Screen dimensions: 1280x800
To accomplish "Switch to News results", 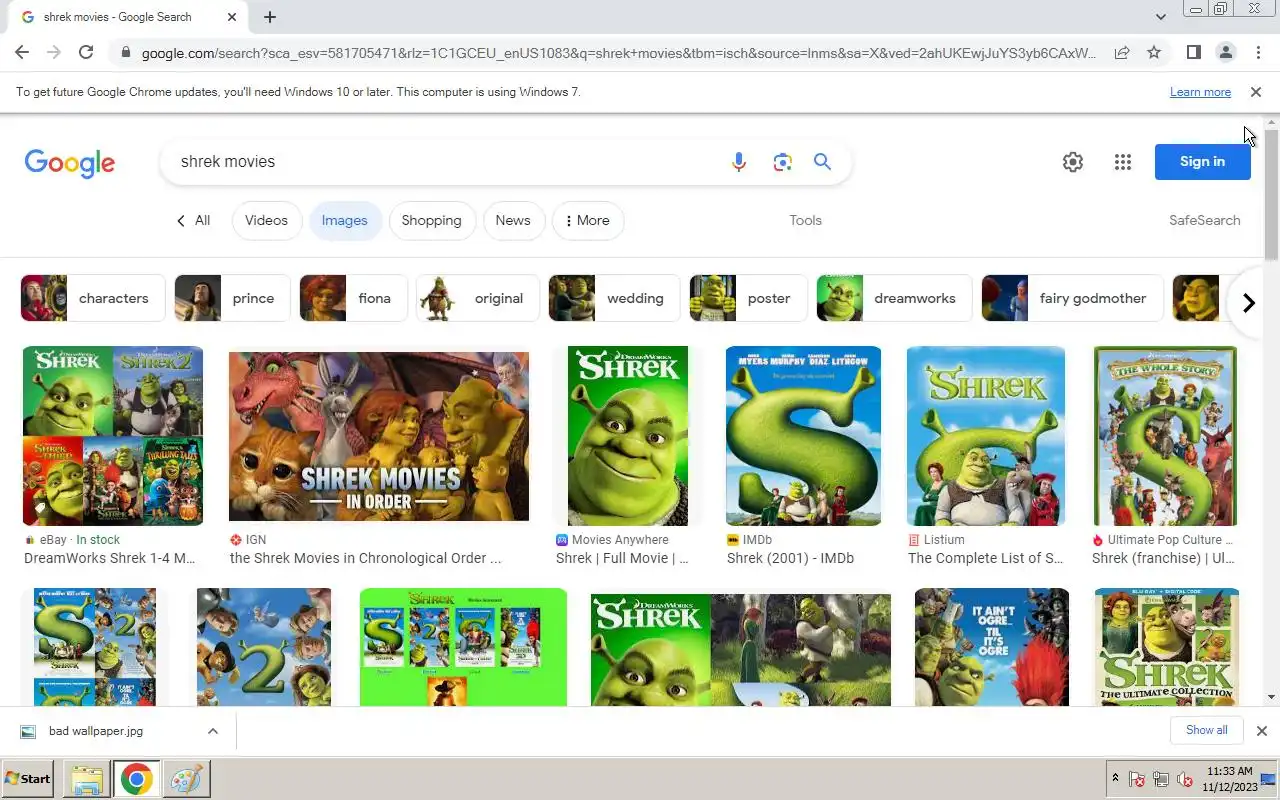I will 513,221.
